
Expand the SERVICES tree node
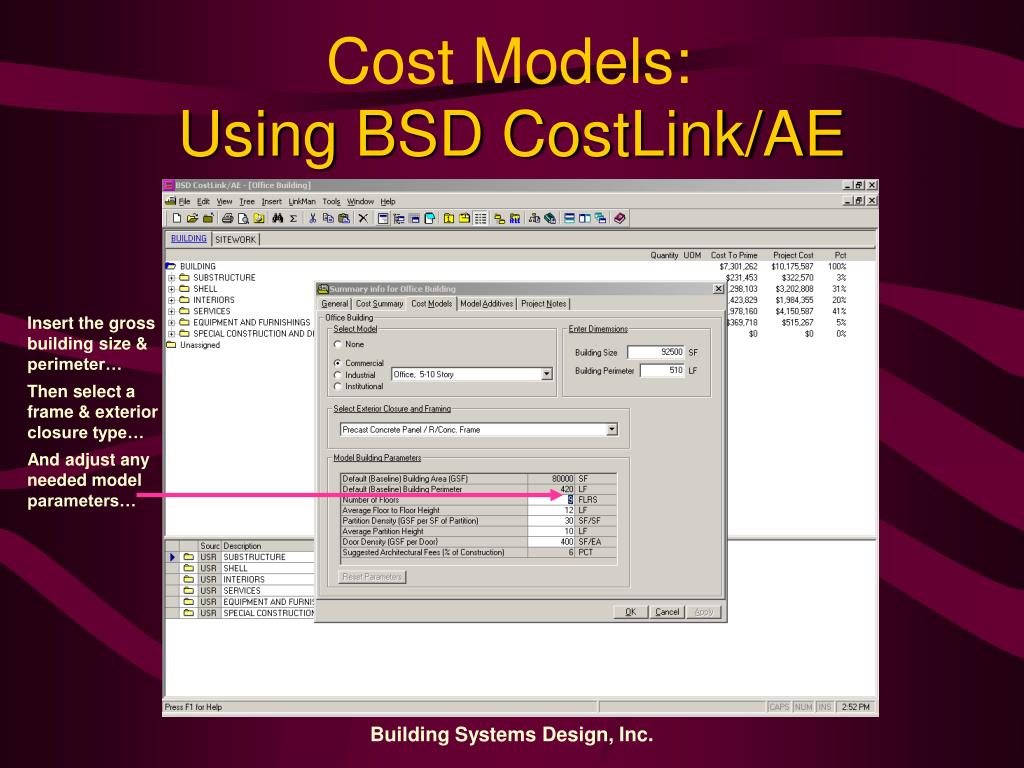coord(171,311)
